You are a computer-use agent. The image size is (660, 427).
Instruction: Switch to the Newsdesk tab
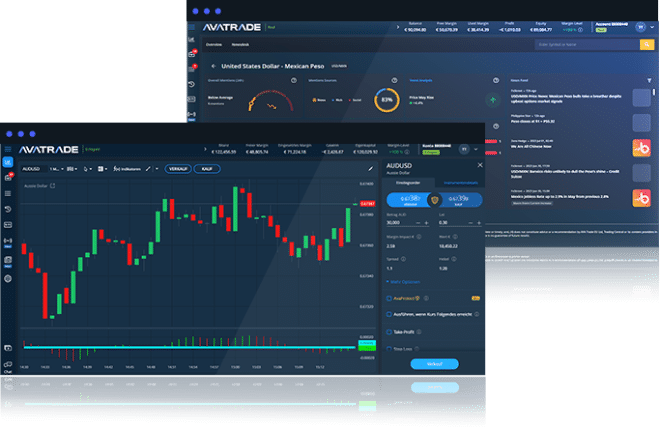click(240, 44)
